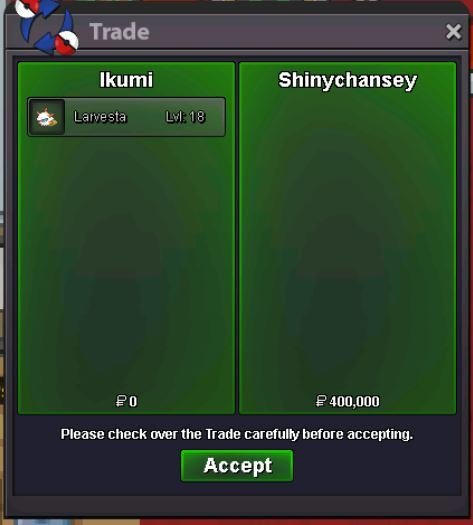Click the Lvl: 18 label

[185, 117]
